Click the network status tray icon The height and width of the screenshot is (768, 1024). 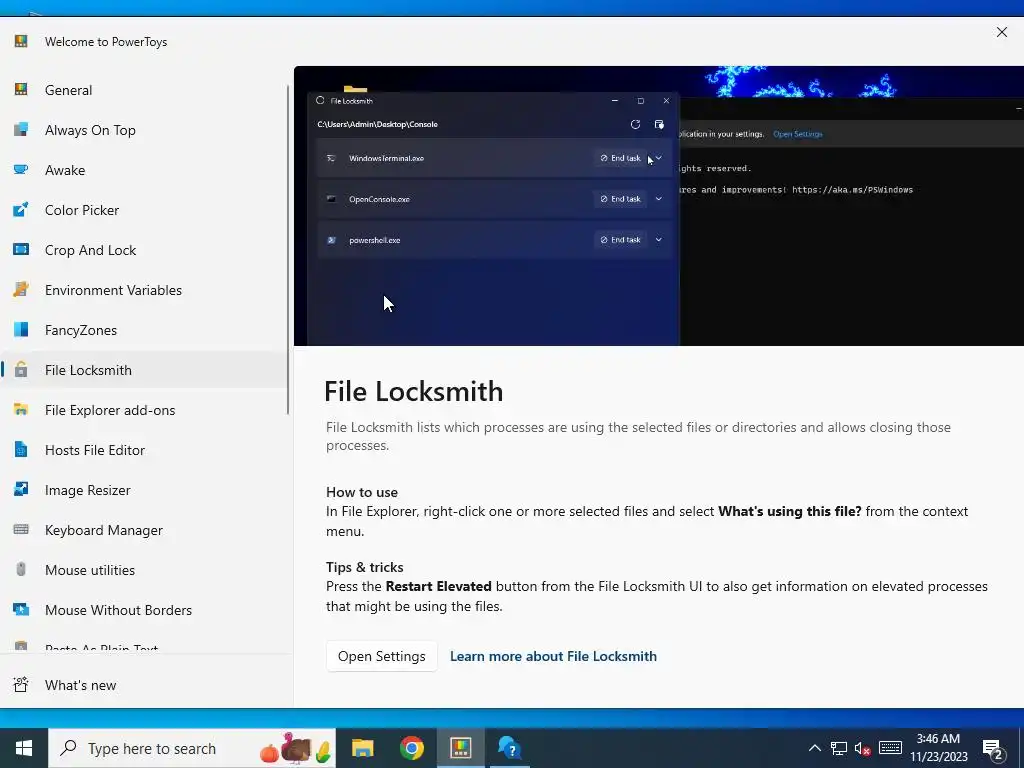pos(839,748)
